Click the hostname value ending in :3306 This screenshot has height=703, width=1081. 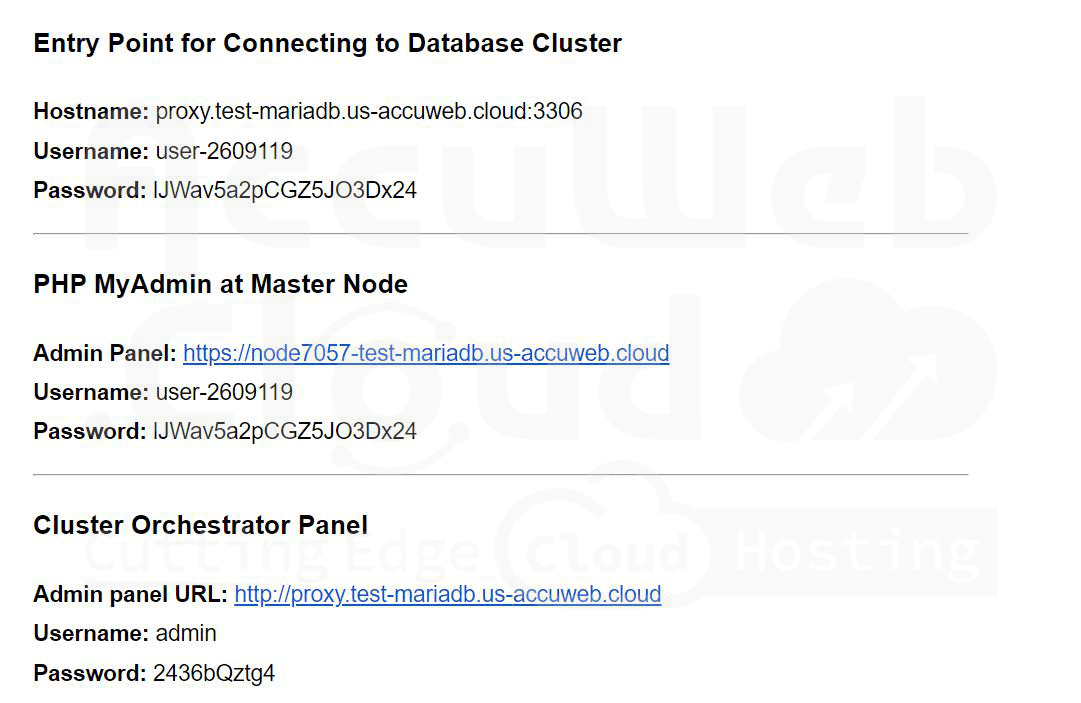click(x=368, y=111)
